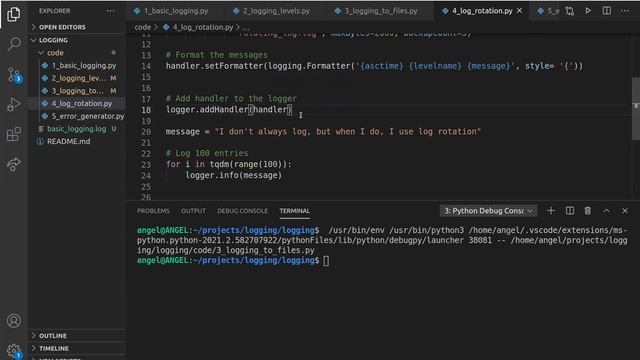Maximize the panel with up chevron
Viewport: 640px width, 360px height.
click(x=606, y=211)
